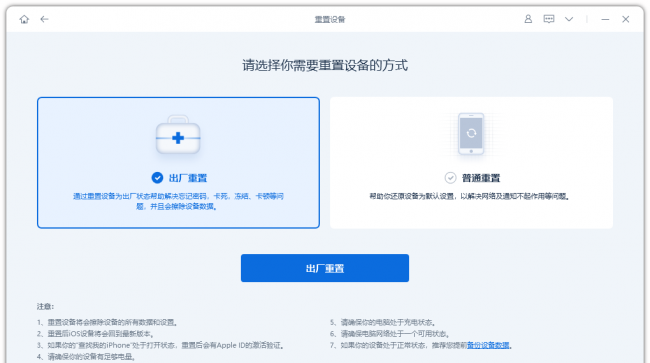The image size is (650, 363).
Task: Open the 备份设备数据 link
Action: click(x=488, y=345)
